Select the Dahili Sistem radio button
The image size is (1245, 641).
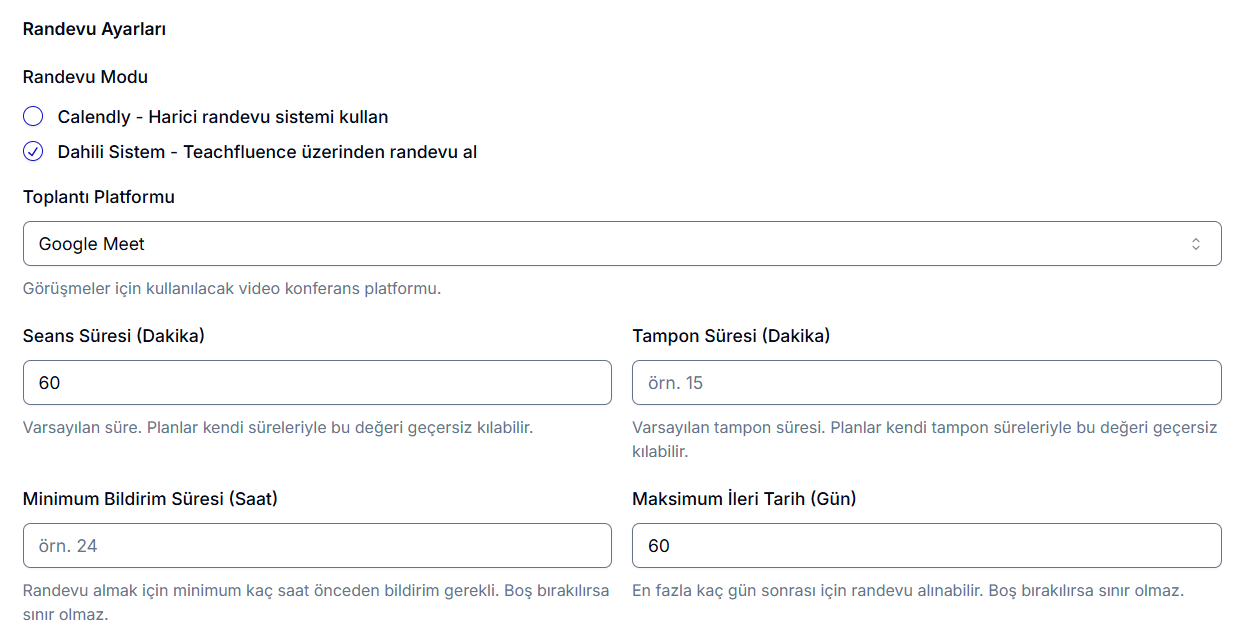point(33,152)
